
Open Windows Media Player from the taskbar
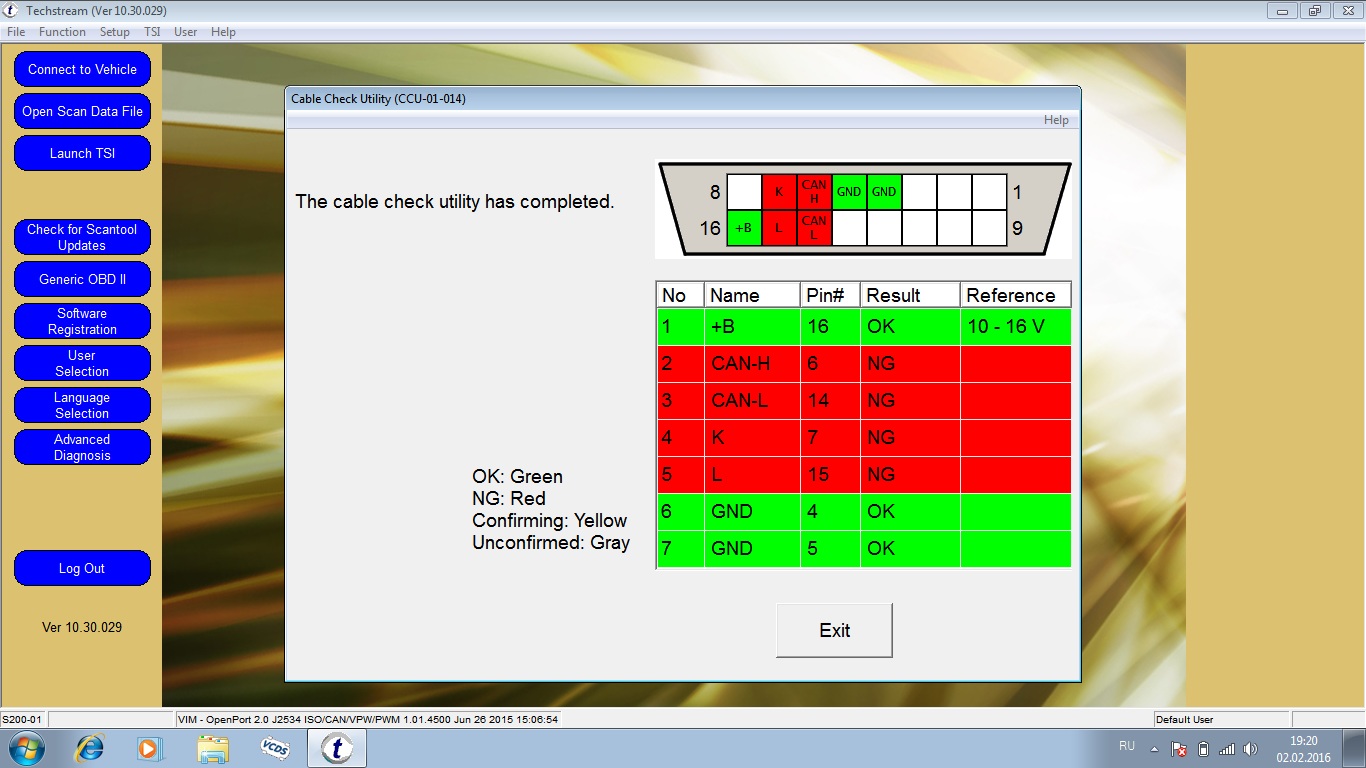[149, 748]
